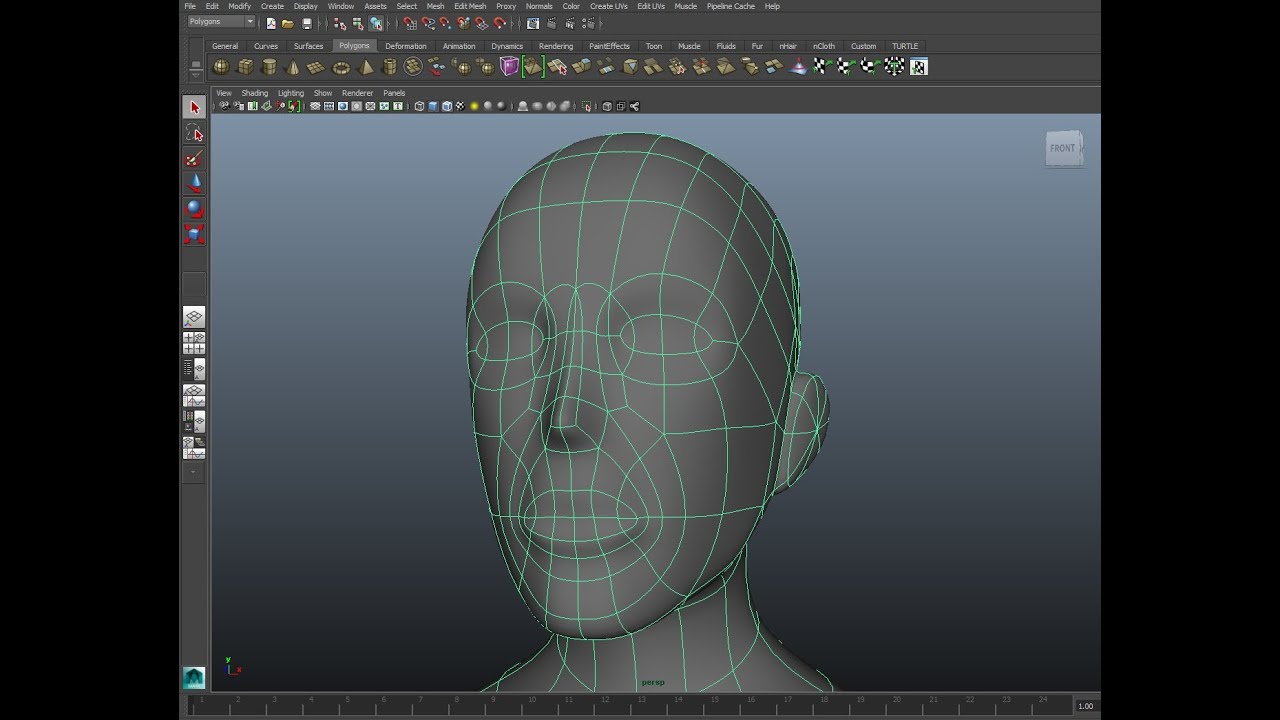Image resolution: width=1280 pixels, height=720 pixels.
Task: Toggle wireframe on shaded in the panel toolbar
Action: click(x=447, y=106)
